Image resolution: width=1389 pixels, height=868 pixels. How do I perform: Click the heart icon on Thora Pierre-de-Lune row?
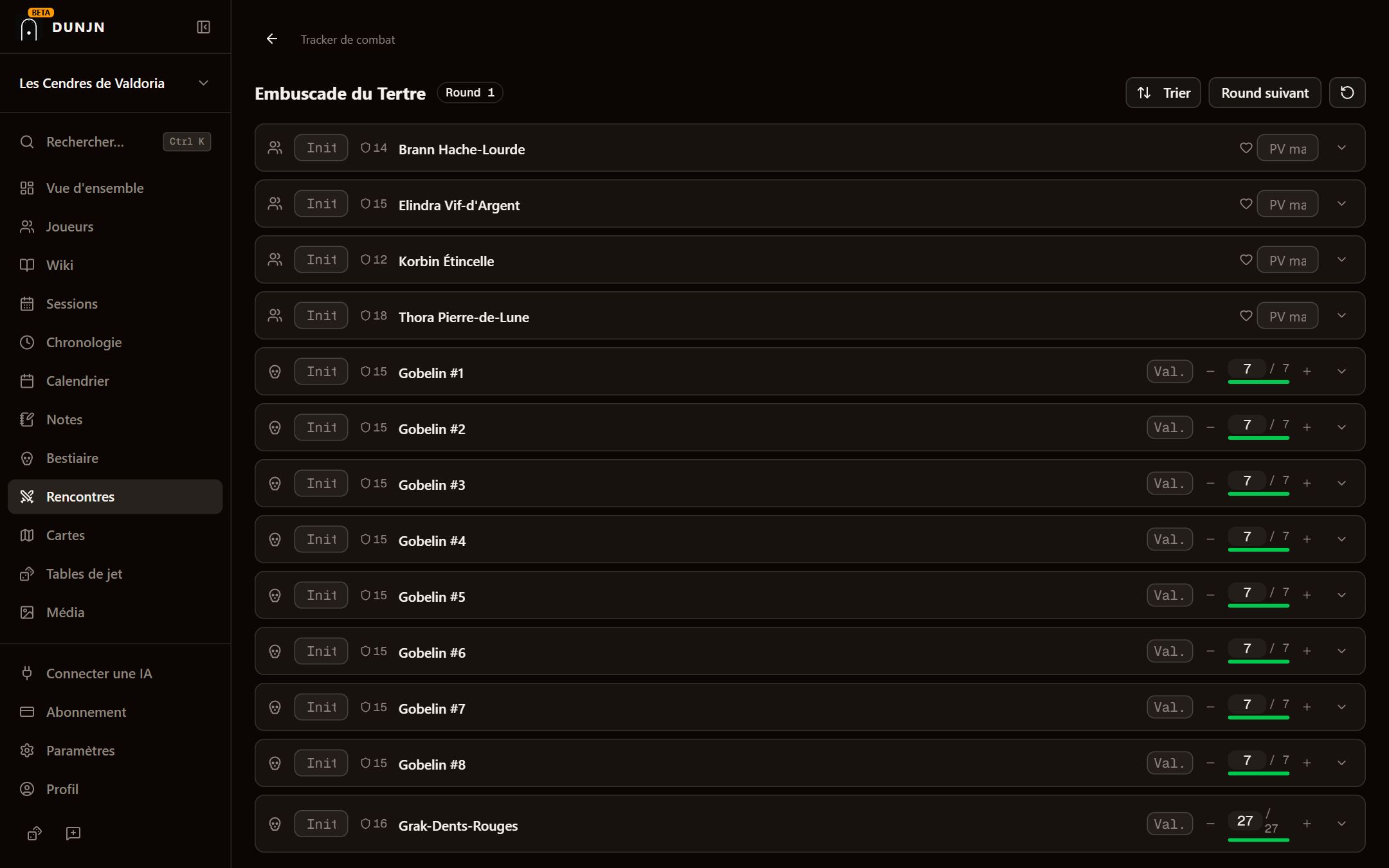click(1246, 316)
